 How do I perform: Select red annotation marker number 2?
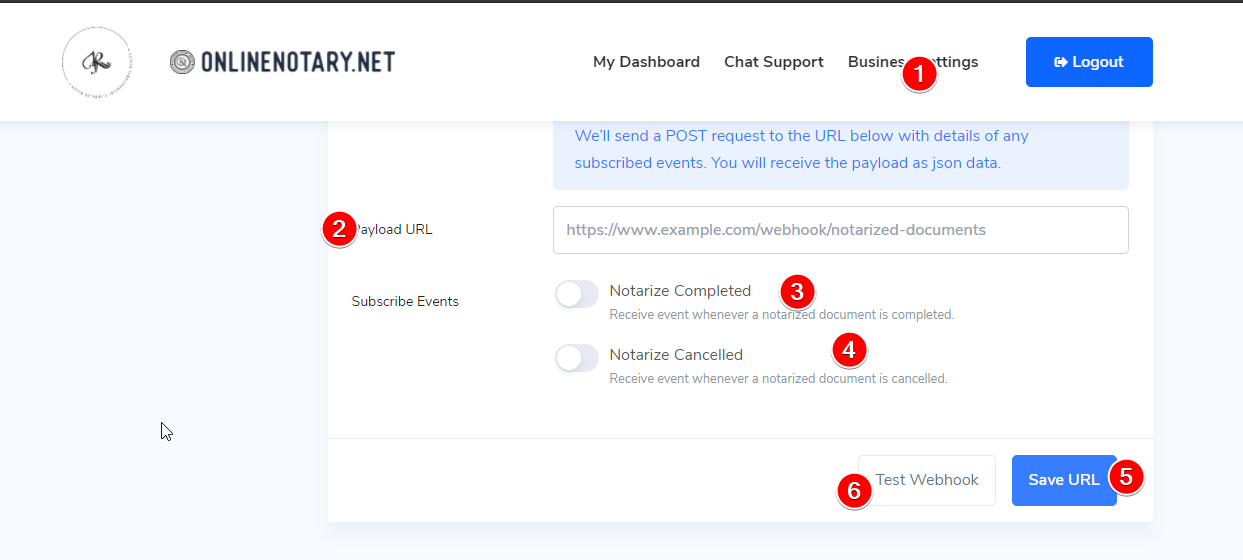pyautogui.click(x=339, y=229)
